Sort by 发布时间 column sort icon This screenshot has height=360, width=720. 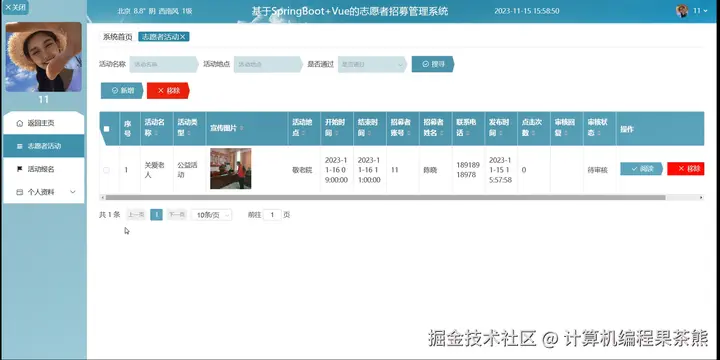(501, 133)
